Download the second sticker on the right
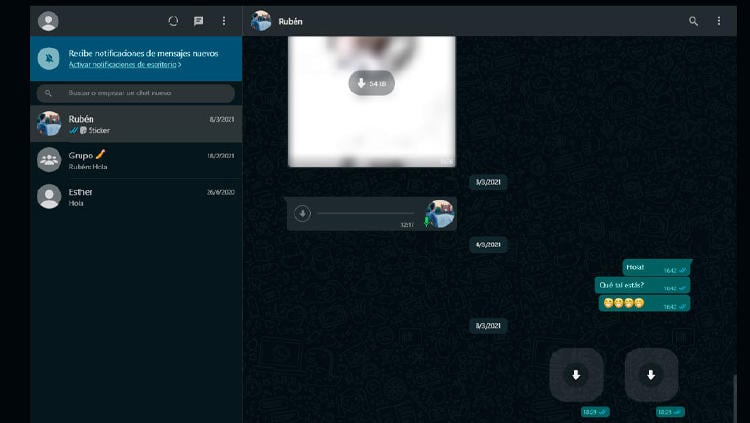 651,375
